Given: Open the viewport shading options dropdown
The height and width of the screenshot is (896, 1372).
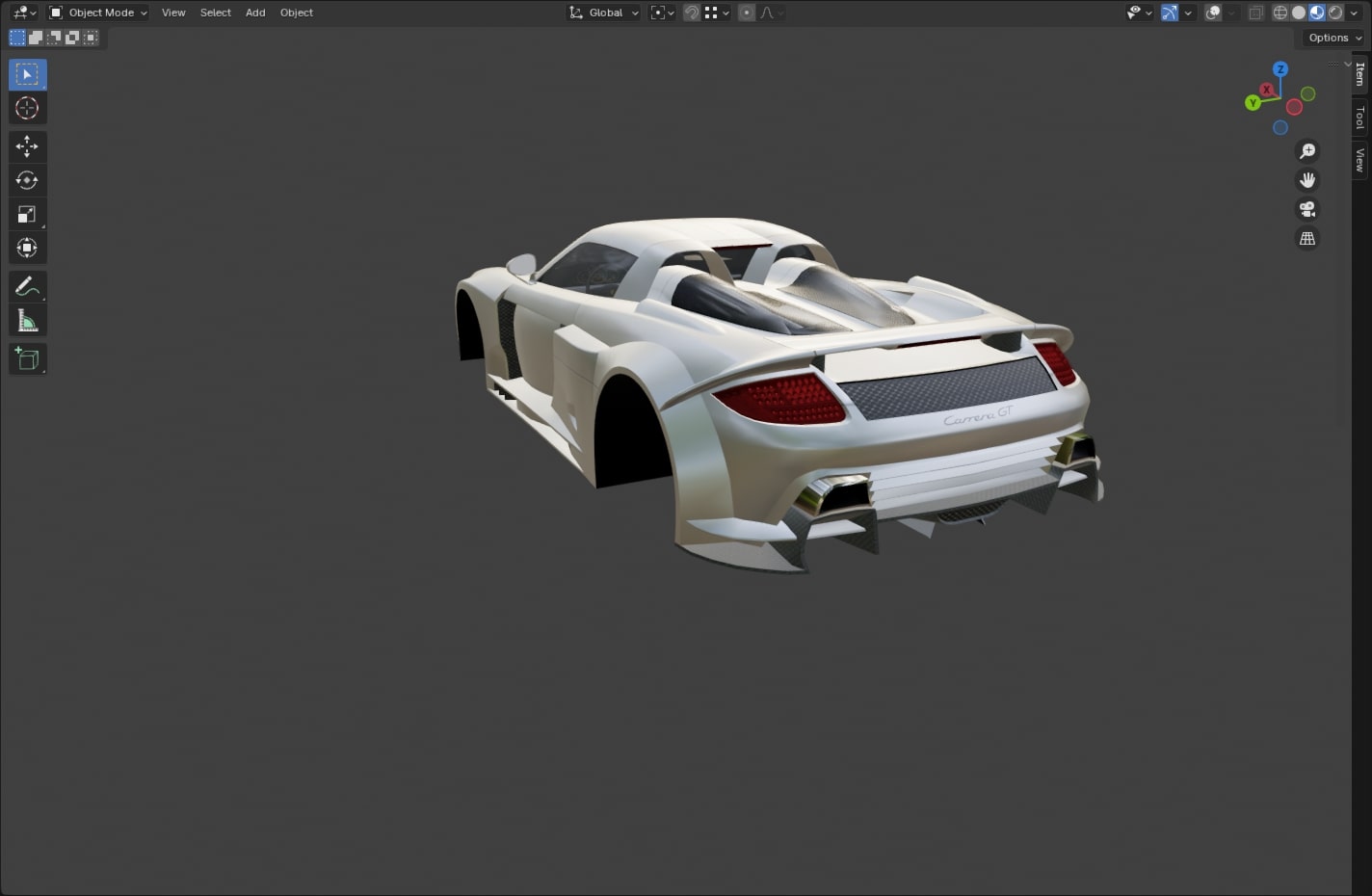Looking at the screenshot, I should pos(1354,13).
